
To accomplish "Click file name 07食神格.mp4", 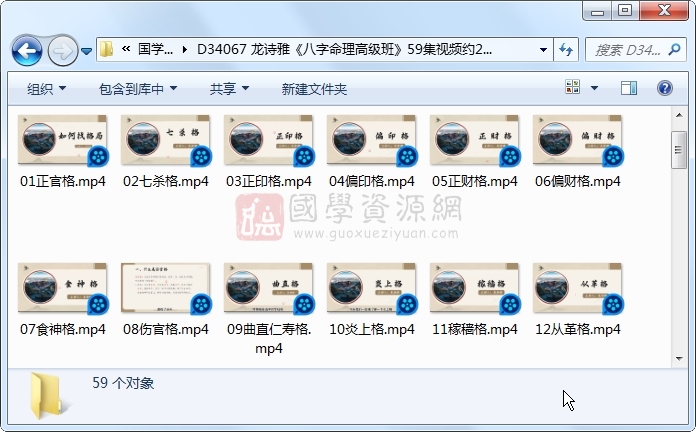I will [63, 329].
